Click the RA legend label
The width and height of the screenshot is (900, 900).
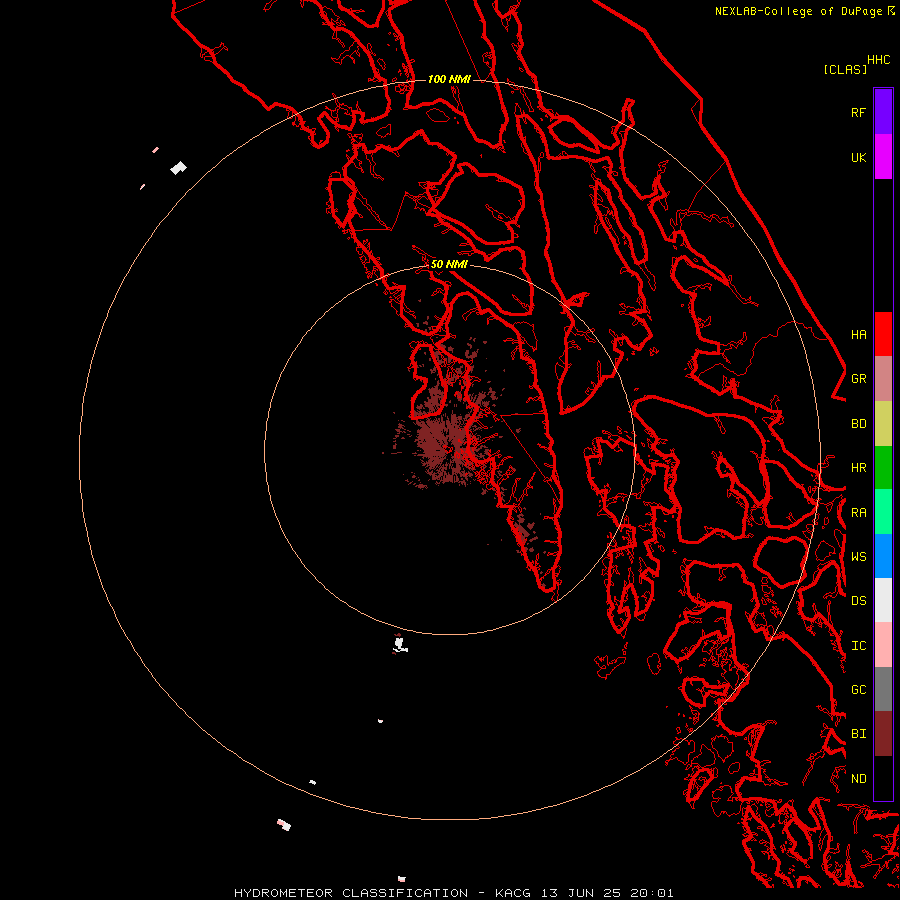(x=858, y=513)
